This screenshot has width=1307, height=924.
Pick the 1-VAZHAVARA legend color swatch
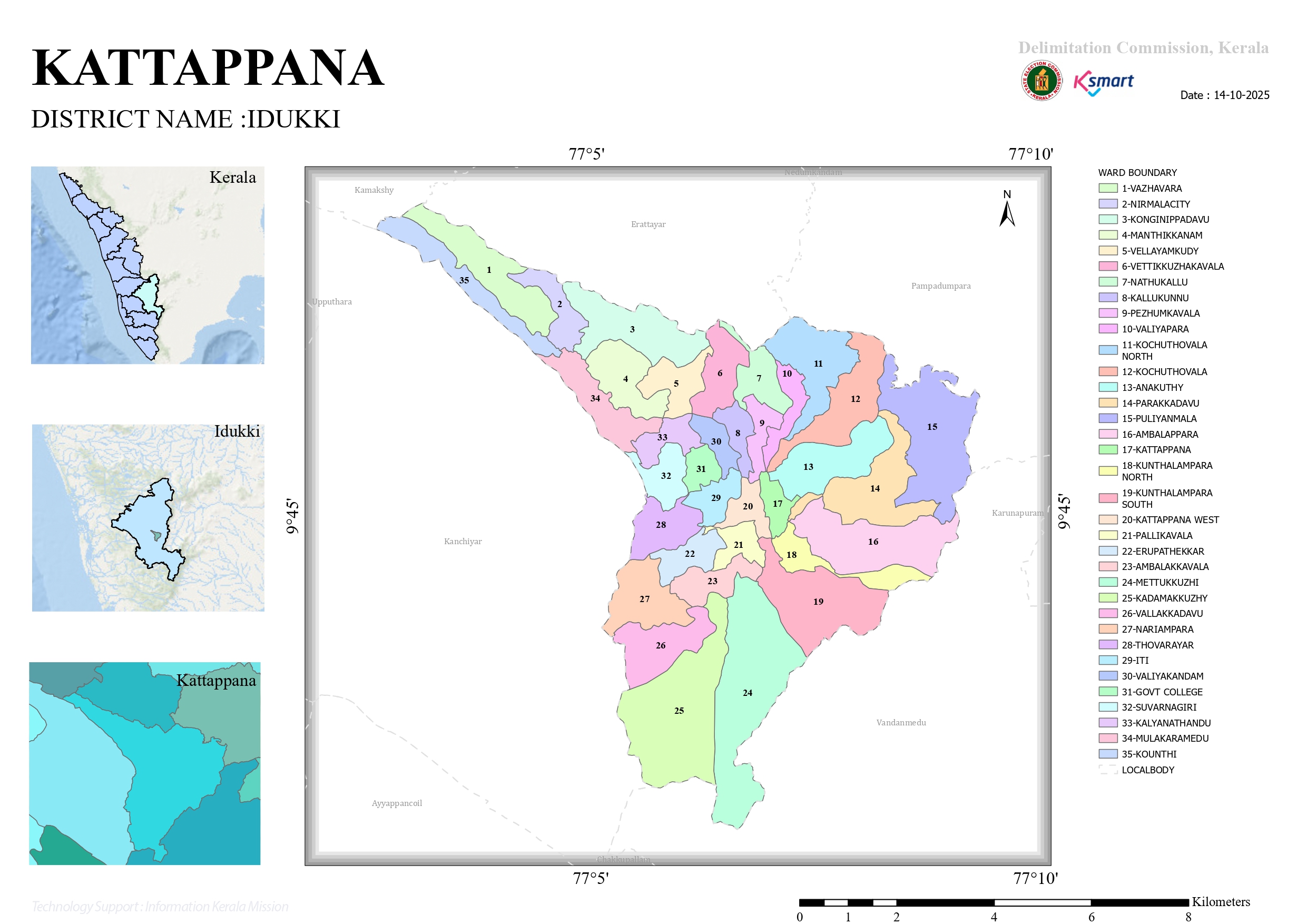[x=1108, y=189]
